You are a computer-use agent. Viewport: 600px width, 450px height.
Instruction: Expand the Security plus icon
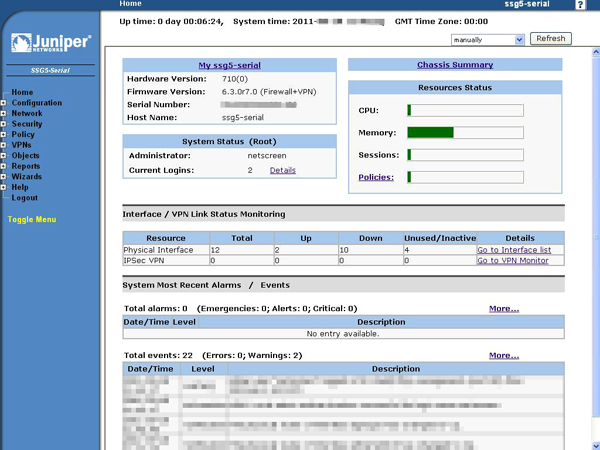pyautogui.click(x=3, y=124)
